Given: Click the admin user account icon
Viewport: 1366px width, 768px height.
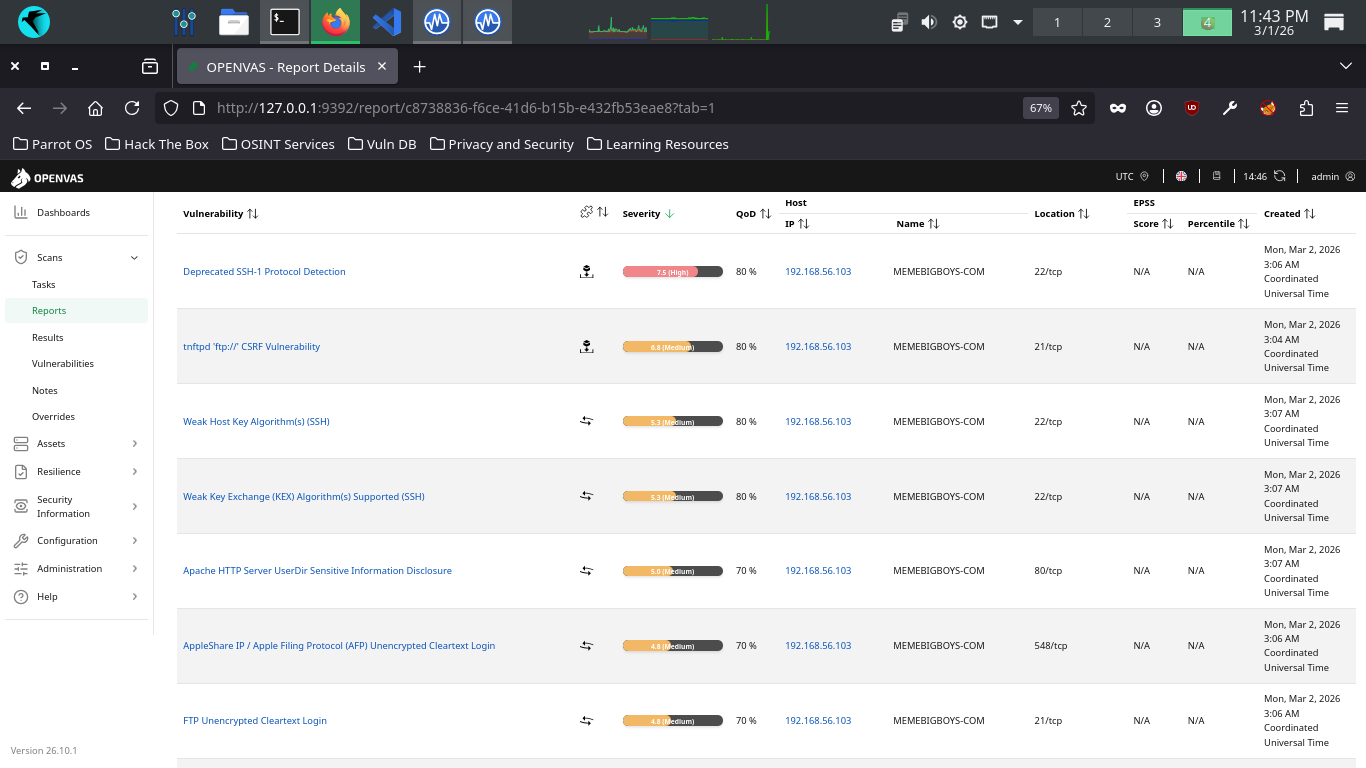Looking at the screenshot, I should click(1350, 176).
